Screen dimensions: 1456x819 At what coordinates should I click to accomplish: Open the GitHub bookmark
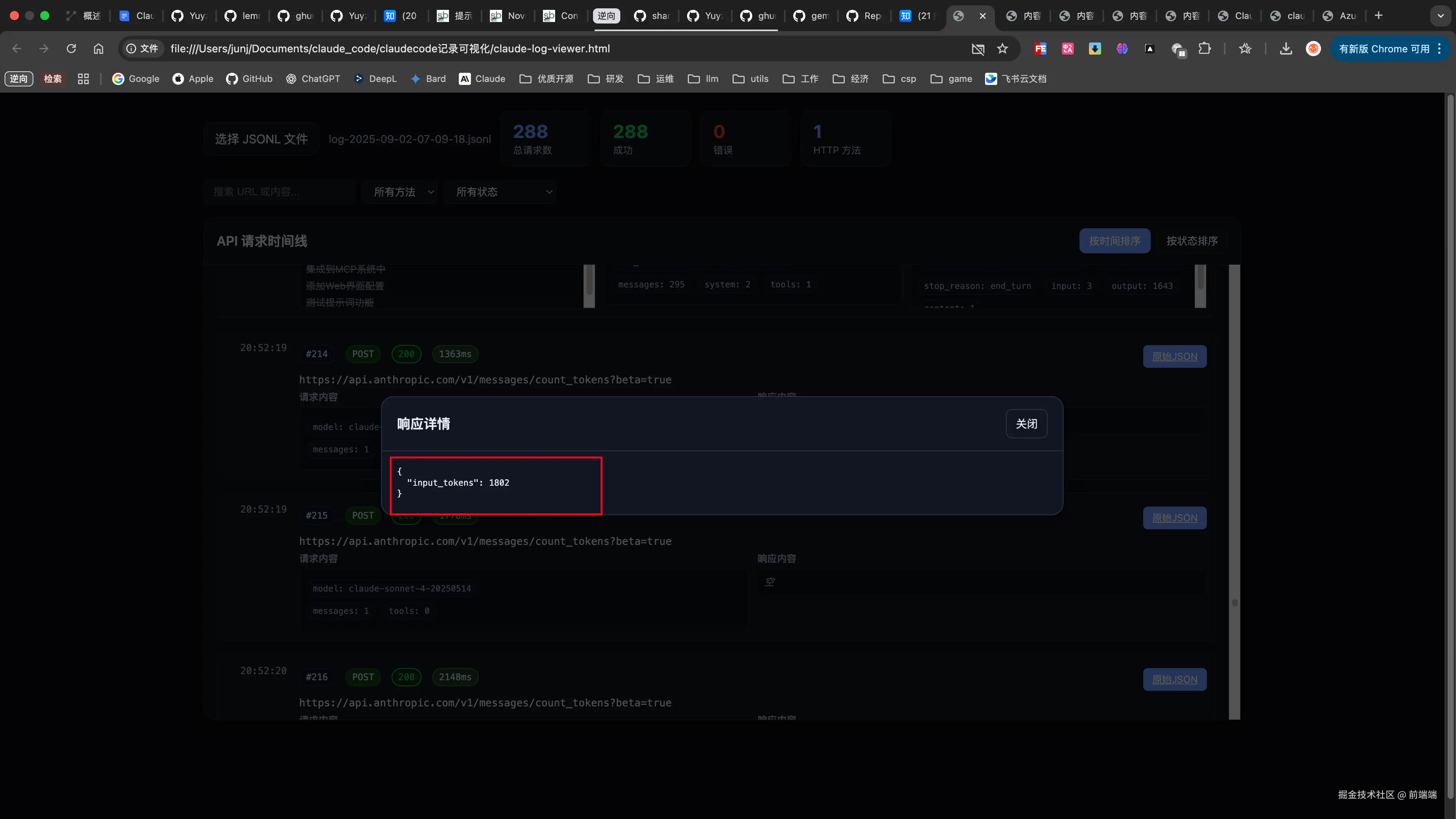(x=249, y=78)
